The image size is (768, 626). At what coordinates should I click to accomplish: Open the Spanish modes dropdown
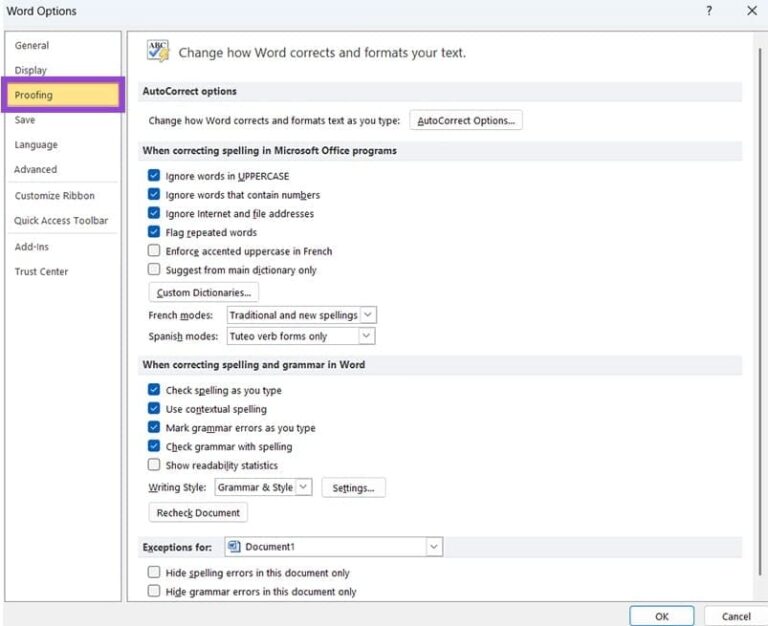pyautogui.click(x=367, y=336)
